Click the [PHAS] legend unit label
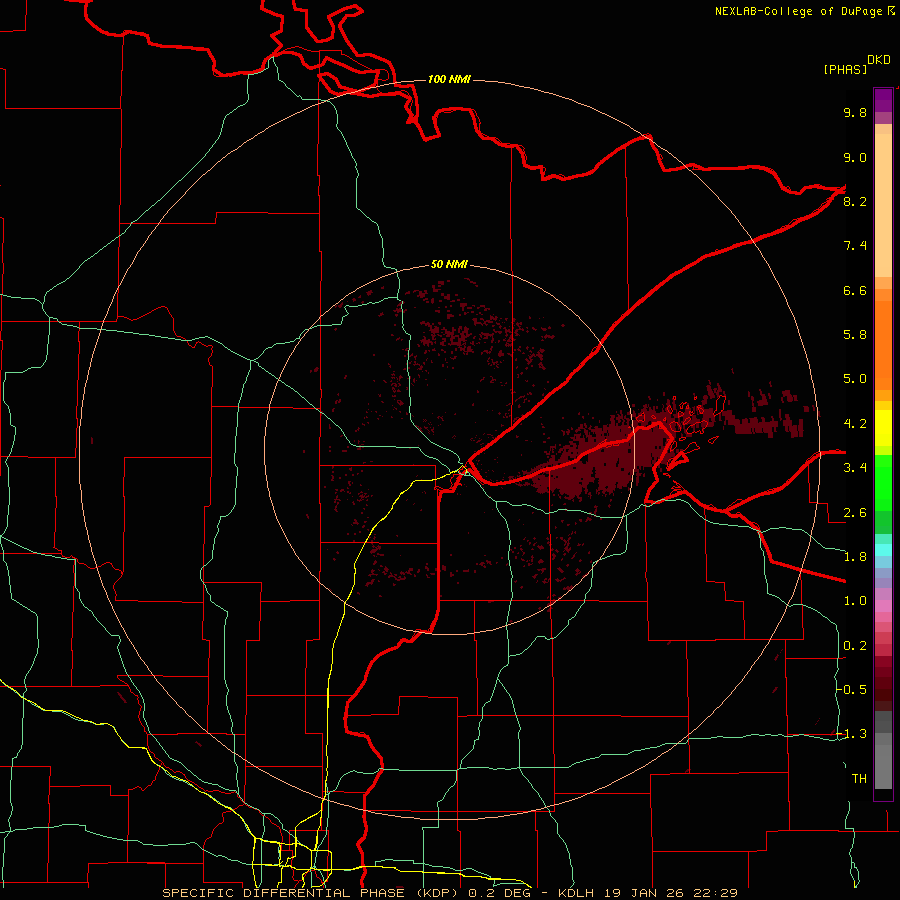Image resolution: width=900 pixels, height=900 pixels. 845,69
